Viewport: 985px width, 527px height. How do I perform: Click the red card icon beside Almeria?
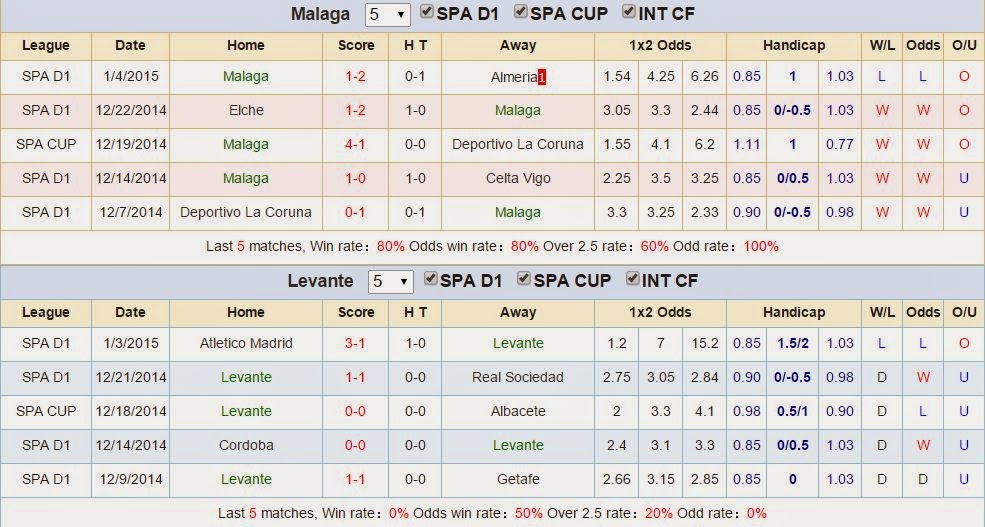(x=541, y=77)
